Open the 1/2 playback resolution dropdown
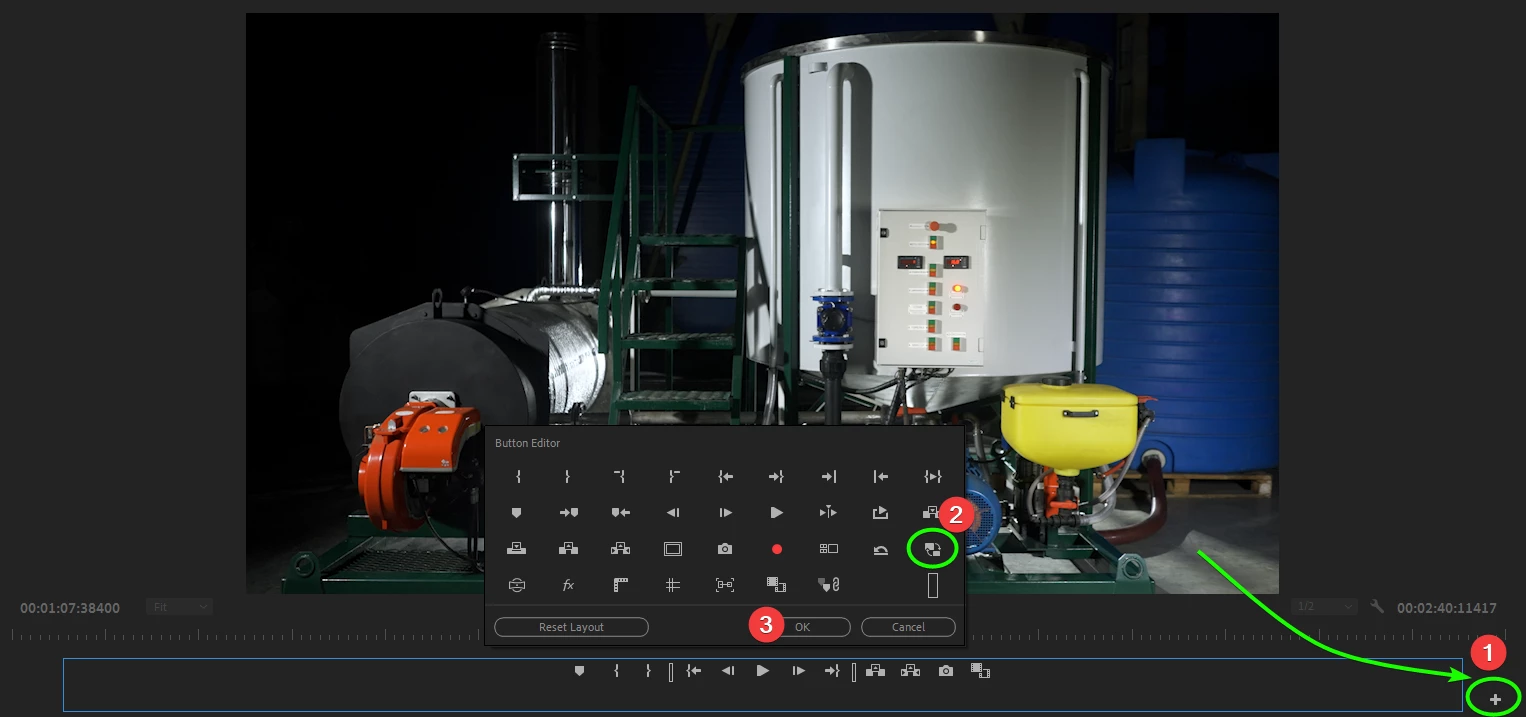 tap(1323, 607)
